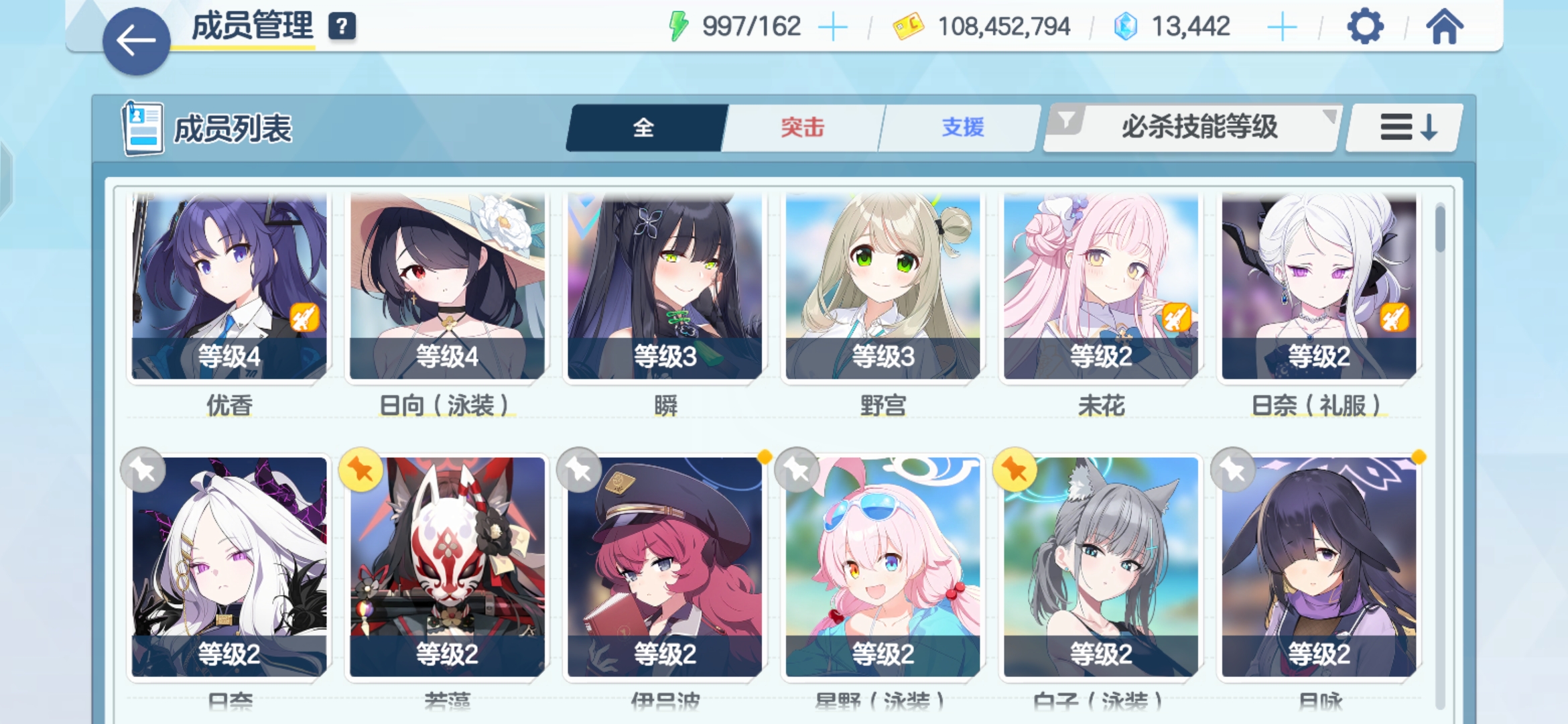Toggle the pin on 日奈 card
The height and width of the screenshot is (724, 1568).
pyautogui.click(x=143, y=470)
